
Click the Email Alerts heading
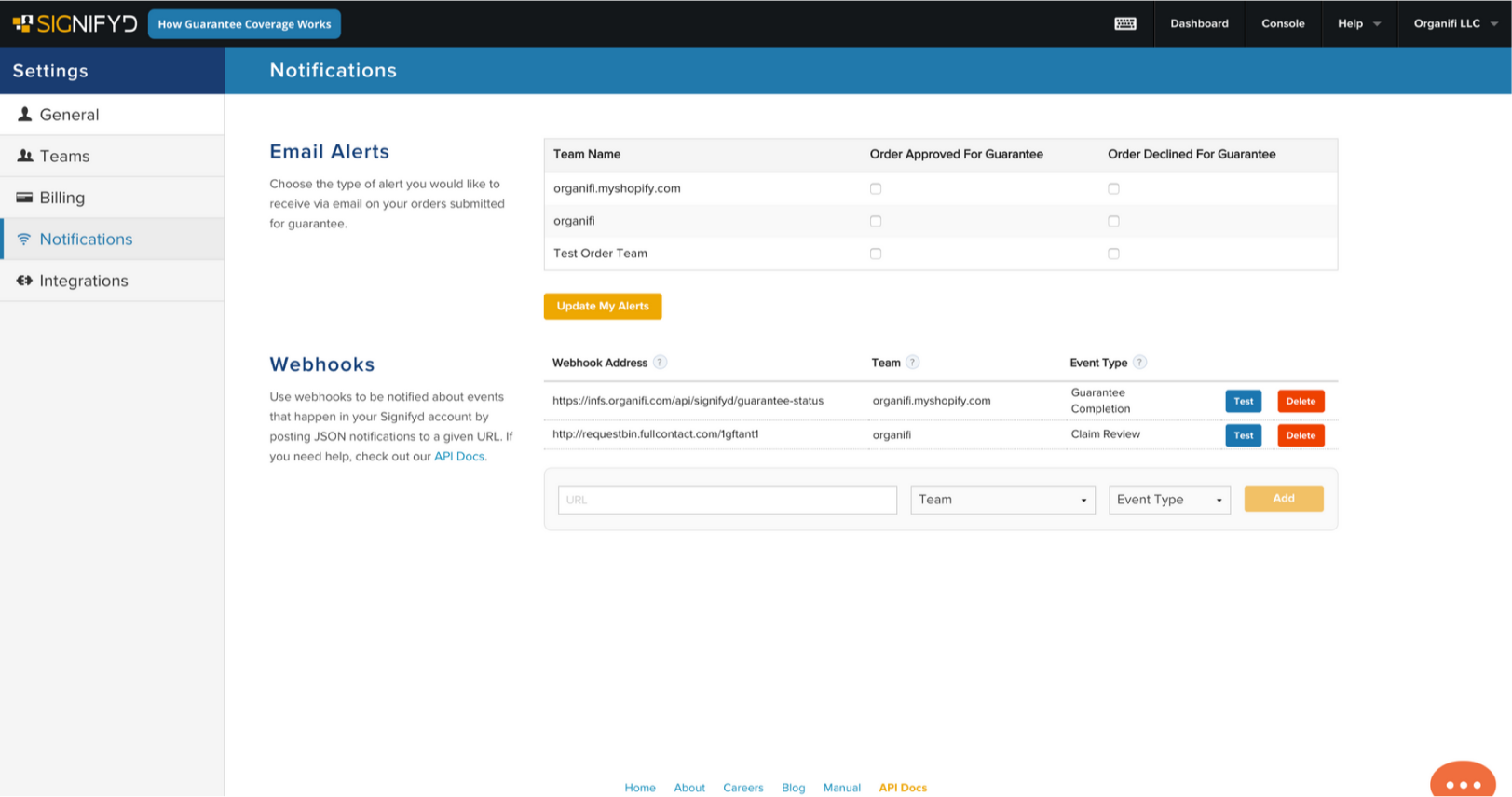tap(330, 151)
